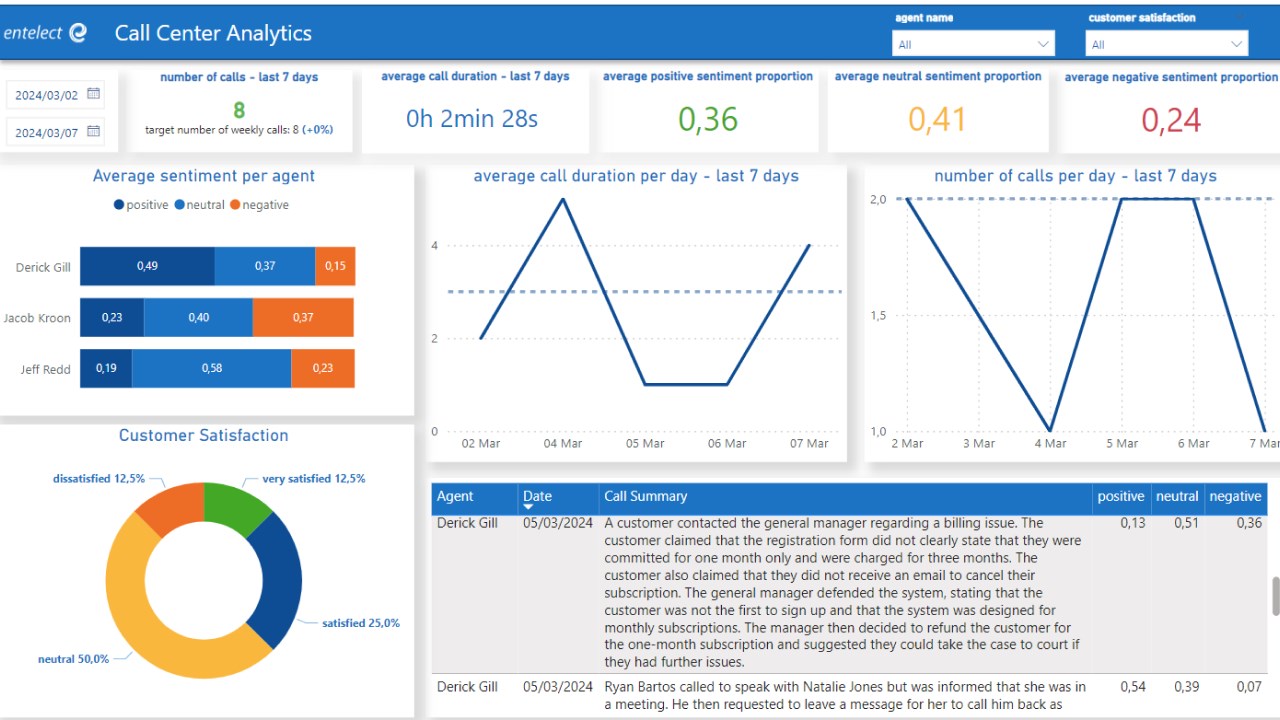The height and width of the screenshot is (720, 1280).
Task: Click the 0,51 neutral score in first row
Action: (x=1186, y=523)
